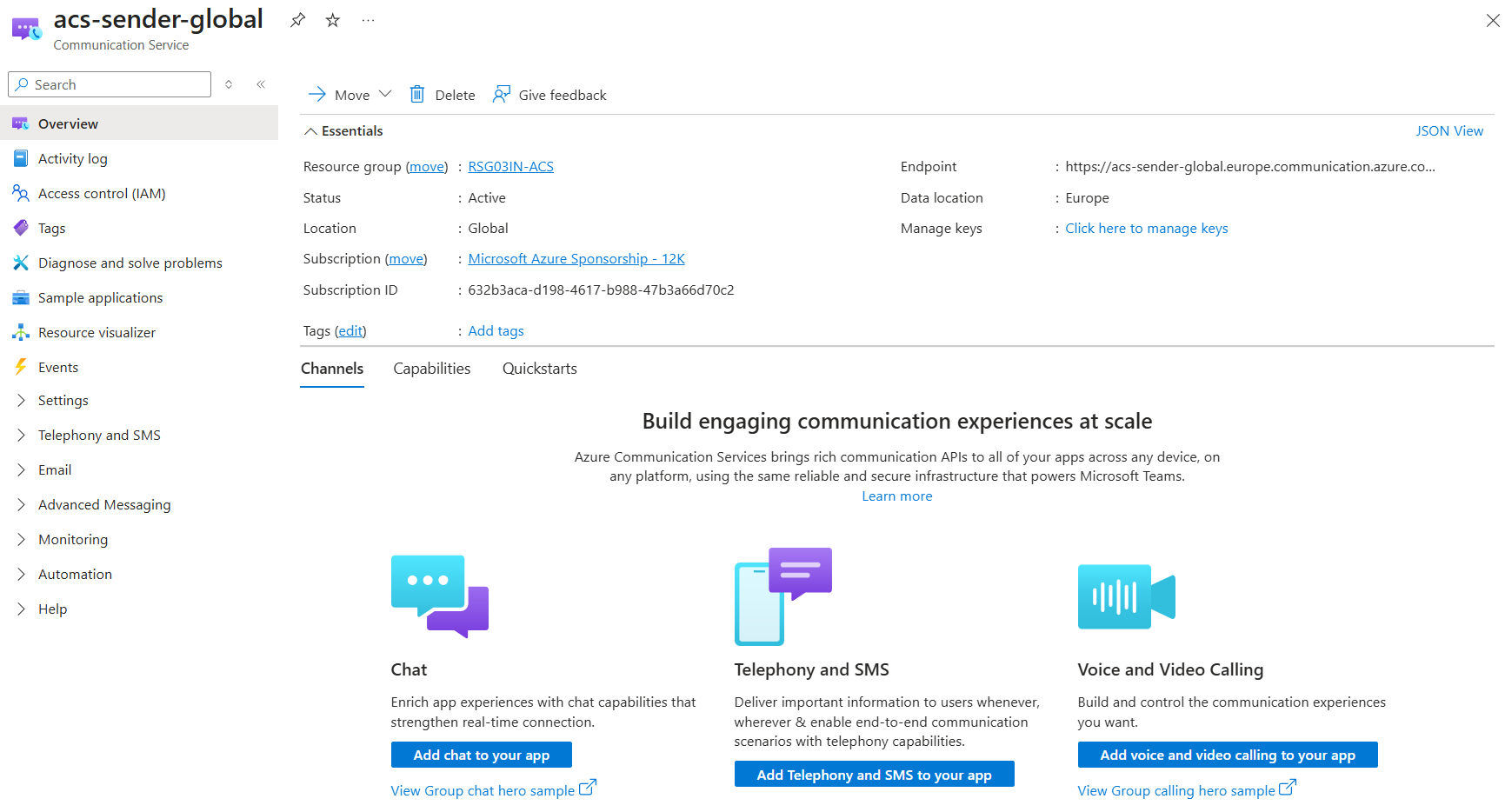Image resolution: width=1505 pixels, height=812 pixels.
Task: Open Resource visualizer page
Action: pos(97,332)
